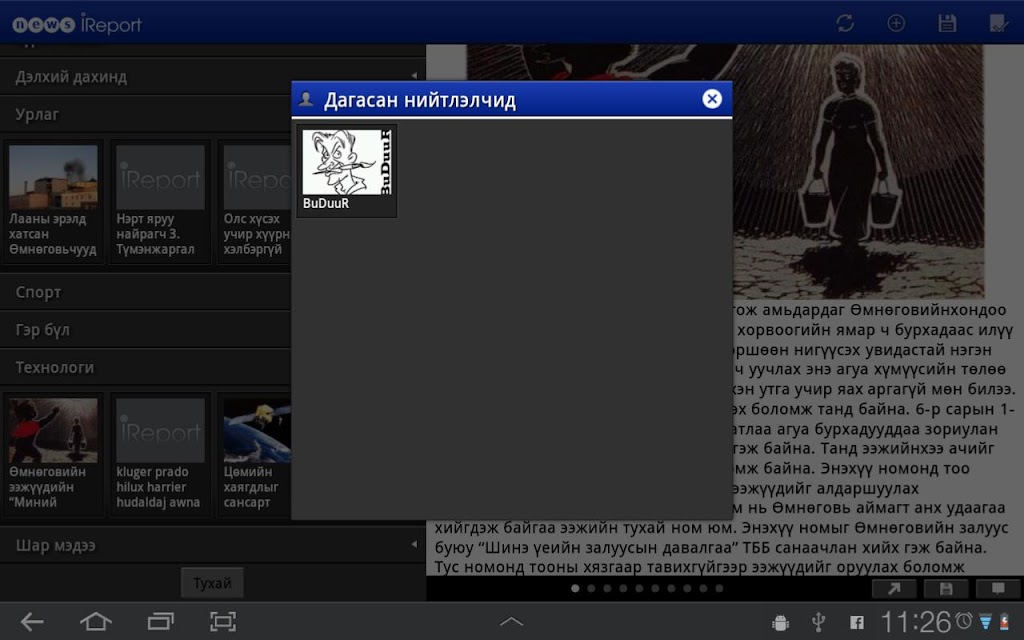The width and height of the screenshot is (1024, 640).
Task: Tap the add (plus circle) icon
Action: click(x=896, y=24)
